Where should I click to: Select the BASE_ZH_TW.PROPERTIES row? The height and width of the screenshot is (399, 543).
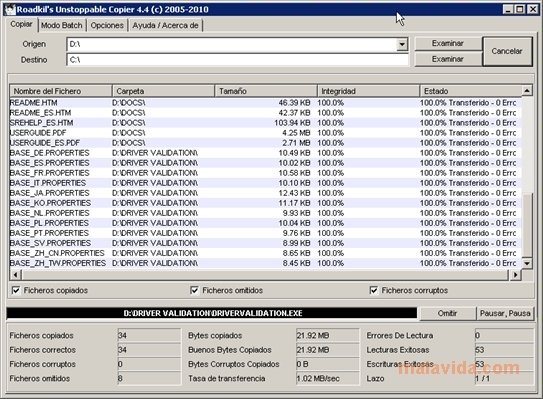(265, 264)
